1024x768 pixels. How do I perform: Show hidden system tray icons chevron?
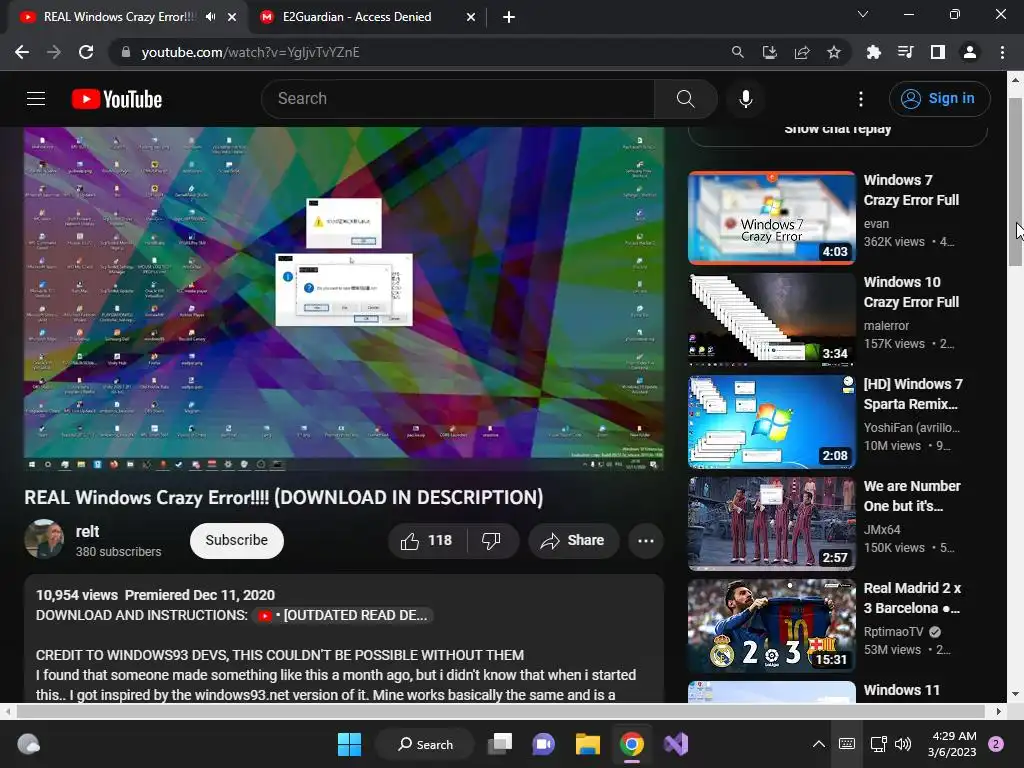coord(818,744)
